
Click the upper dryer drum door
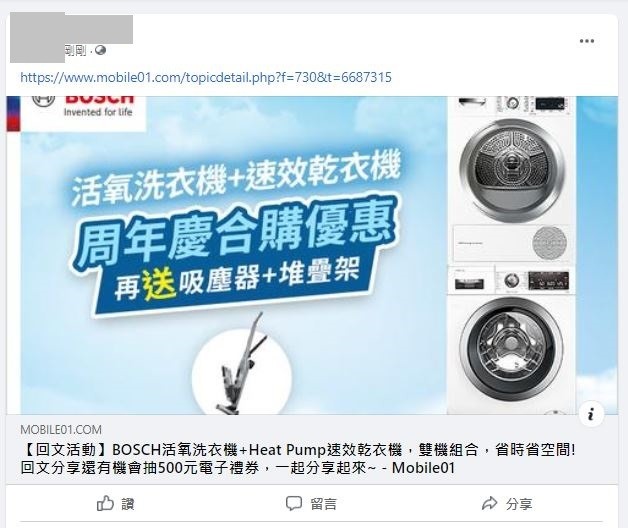(512, 171)
